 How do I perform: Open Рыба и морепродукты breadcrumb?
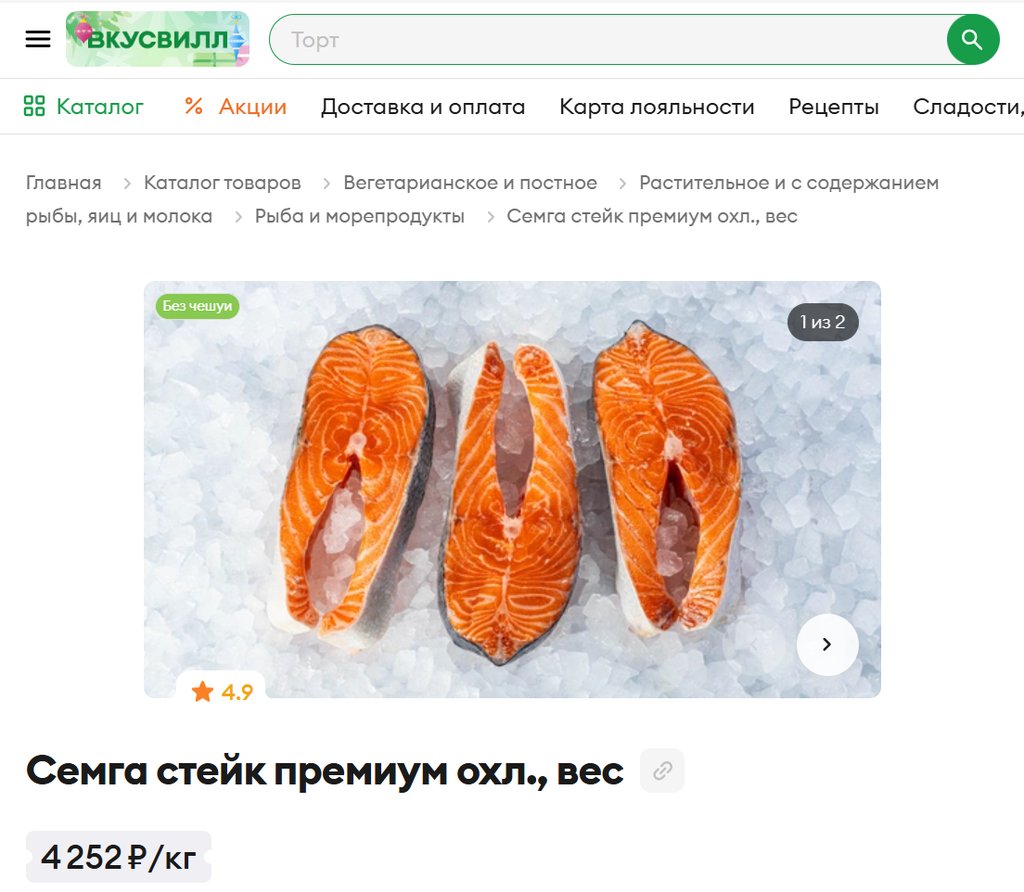pyautogui.click(x=359, y=216)
